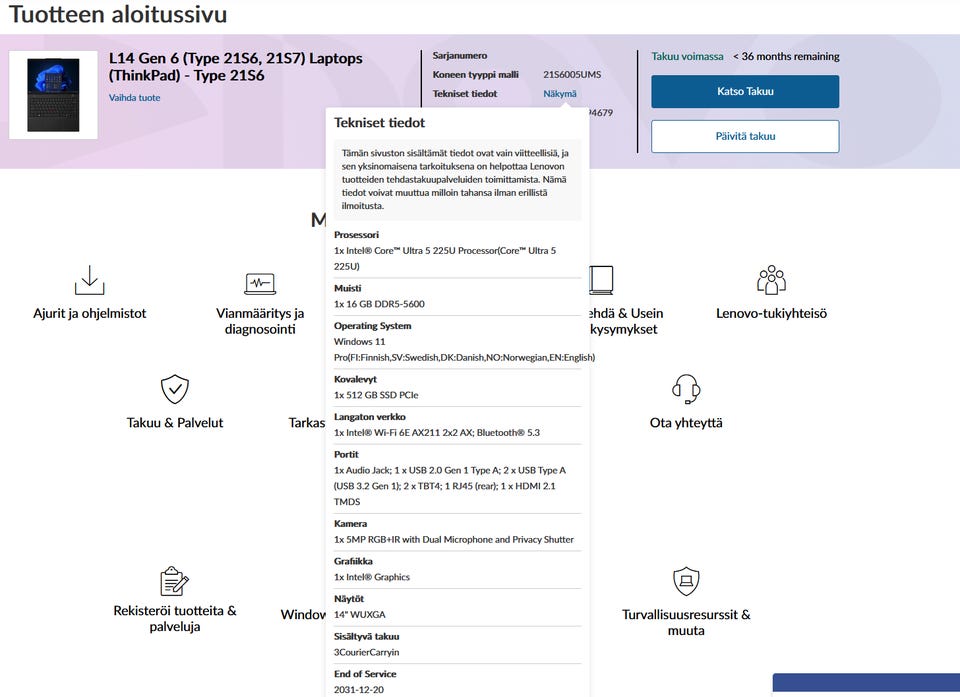This screenshot has height=697, width=960.
Task: Click the Katso Takuu button
Action: point(745,91)
